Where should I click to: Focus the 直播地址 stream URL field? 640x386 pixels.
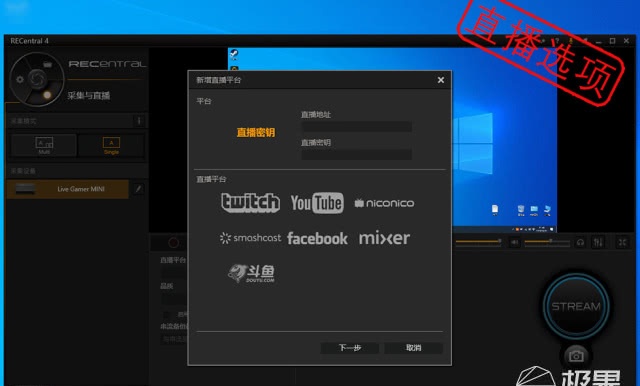[x=356, y=126]
